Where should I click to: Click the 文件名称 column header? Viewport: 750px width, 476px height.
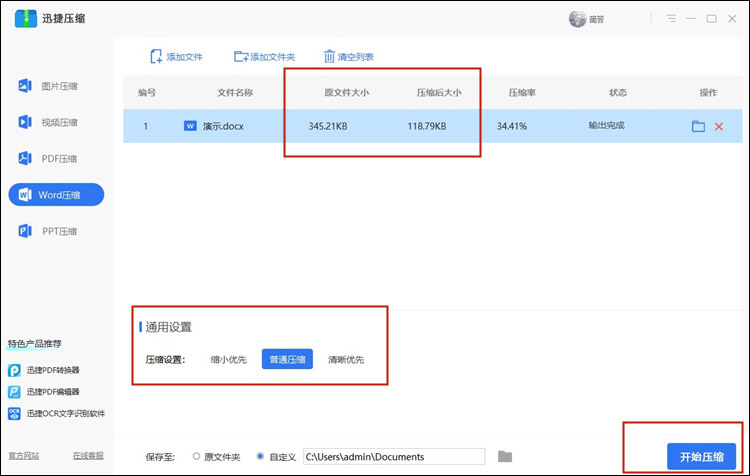coord(235,92)
